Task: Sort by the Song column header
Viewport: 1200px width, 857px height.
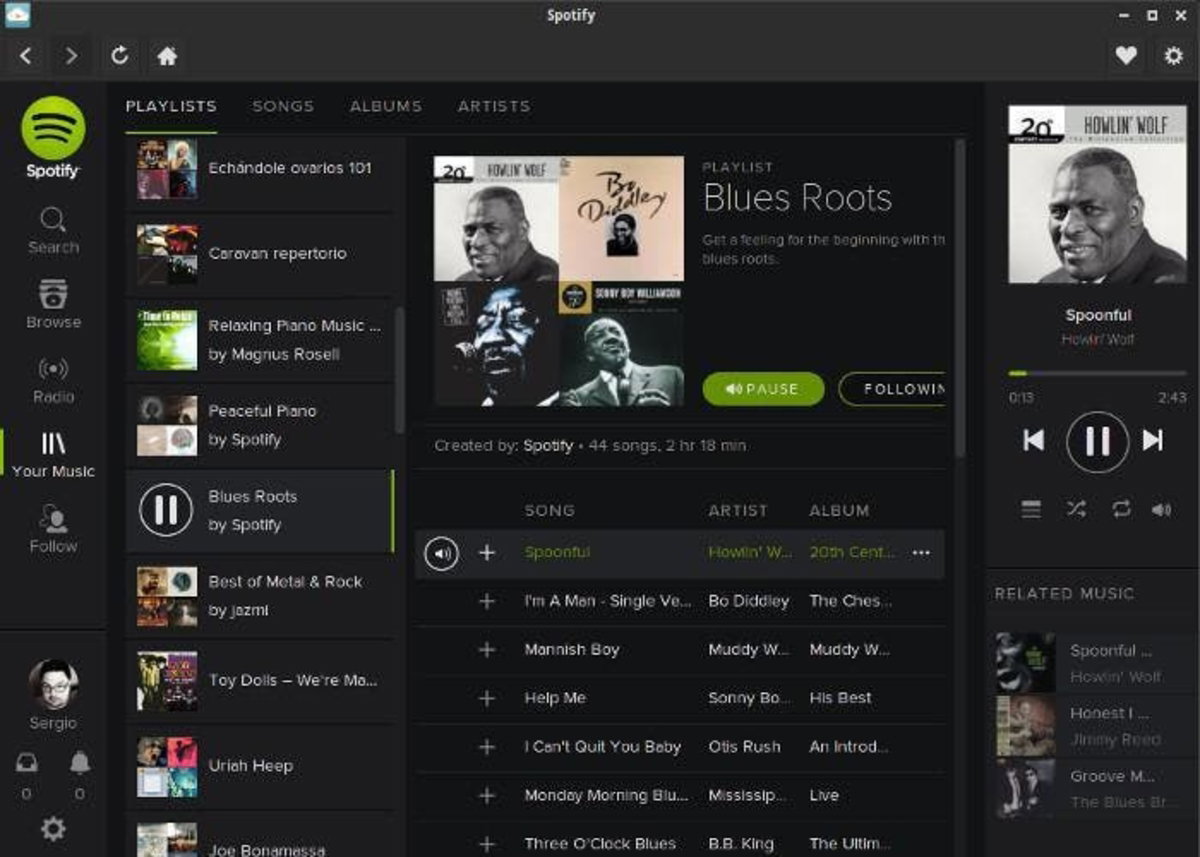Action: pyautogui.click(x=549, y=511)
